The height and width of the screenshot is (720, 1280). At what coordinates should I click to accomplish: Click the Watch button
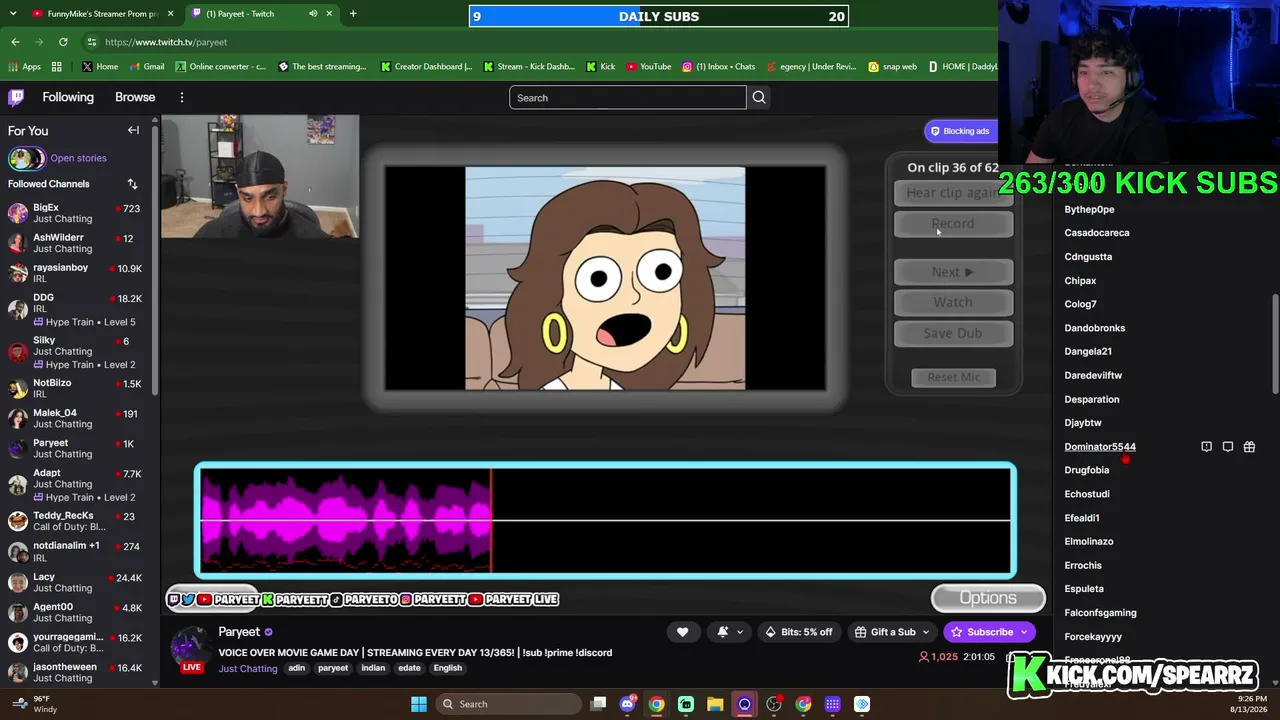click(x=953, y=302)
